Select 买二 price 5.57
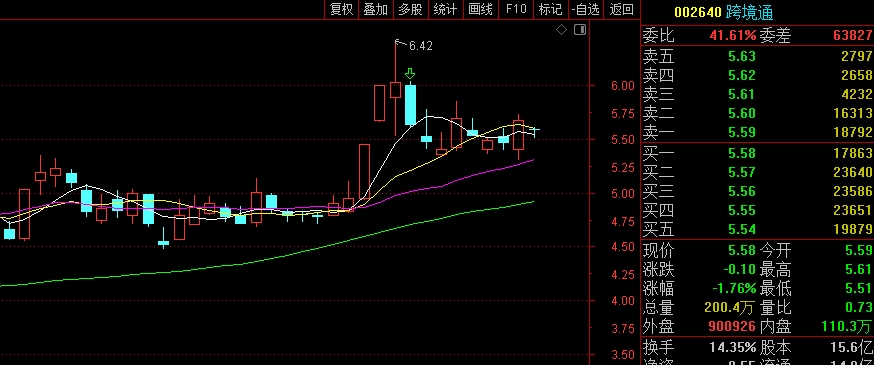 coord(741,172)
